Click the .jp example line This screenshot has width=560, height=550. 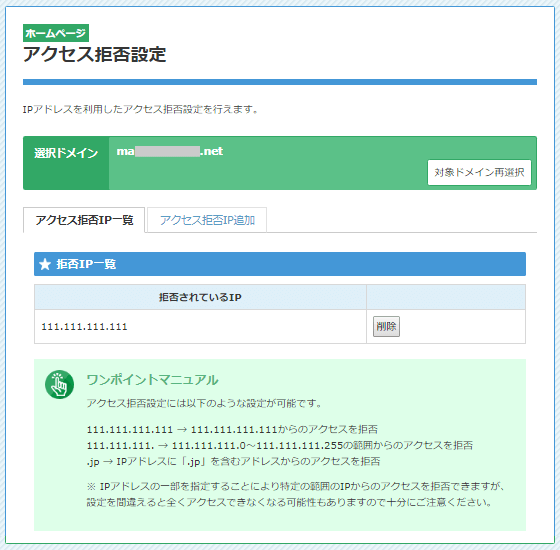233,461
